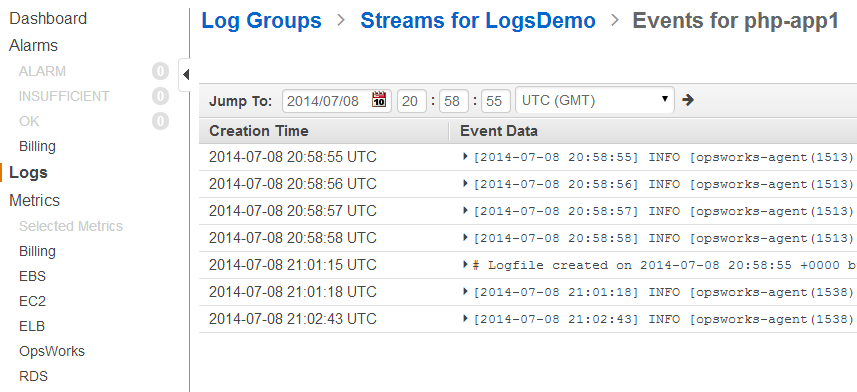Click the Creation Time column header

[259, 131]
